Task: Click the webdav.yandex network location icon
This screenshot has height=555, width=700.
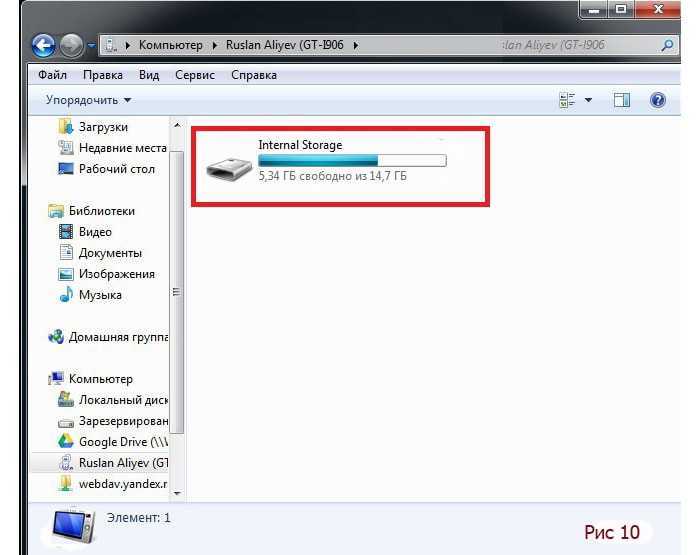Action: click(66, 484)
